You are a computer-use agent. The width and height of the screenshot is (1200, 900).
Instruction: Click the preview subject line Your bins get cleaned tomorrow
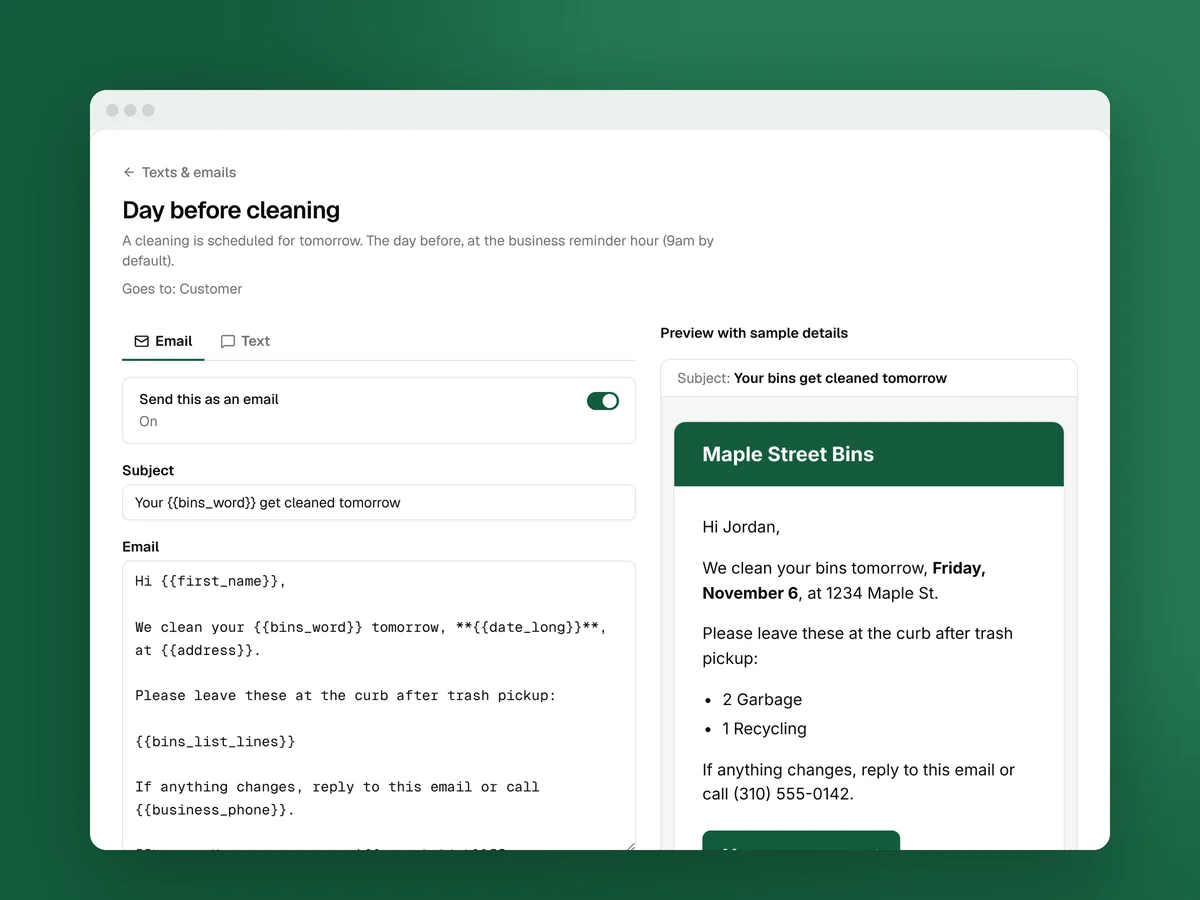point(840,378)
